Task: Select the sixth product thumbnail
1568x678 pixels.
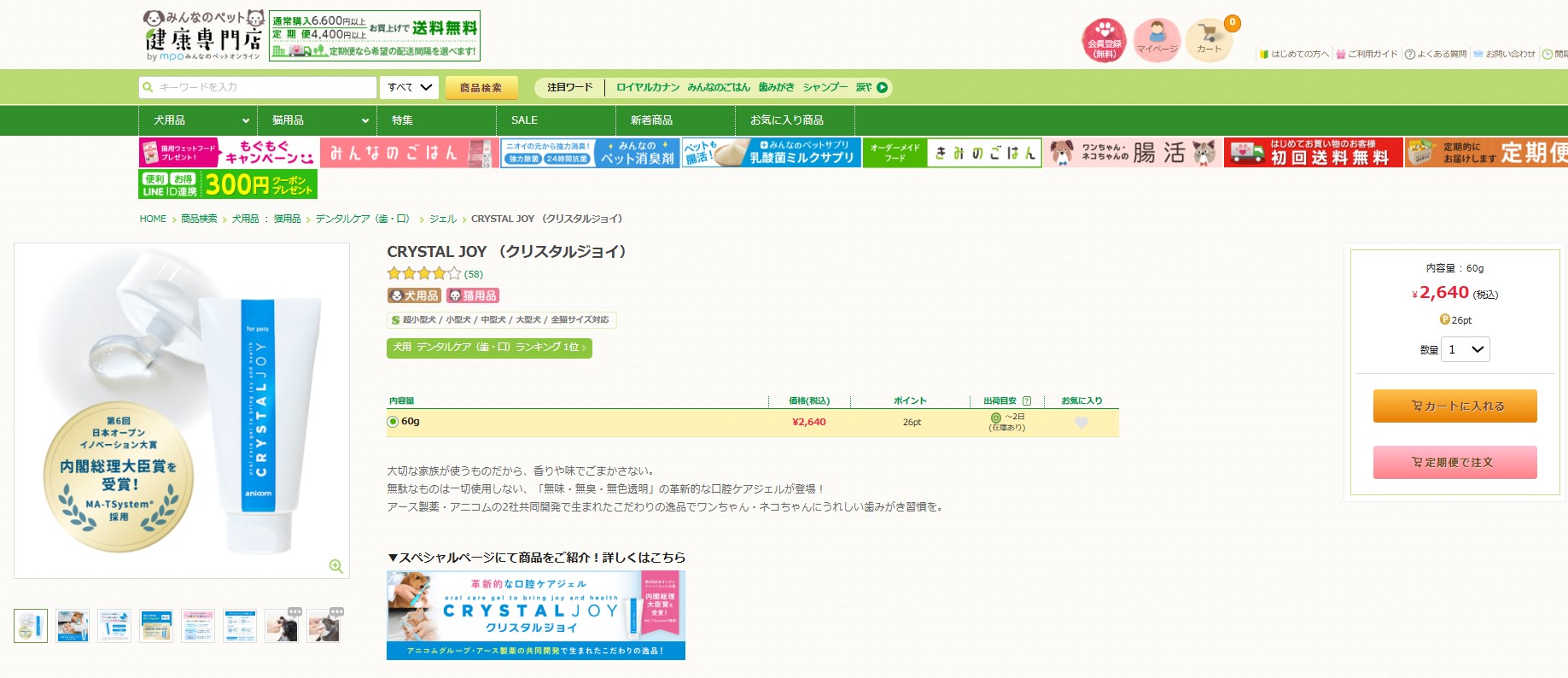Action: point(240,626)
